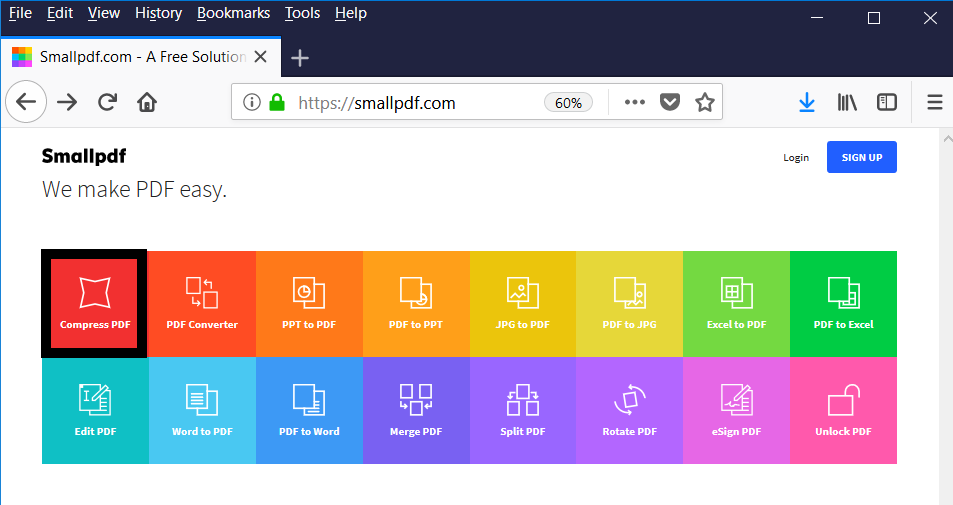Screen dimensions: 953x505
Task: Open the Help menu
Action: (351, 13)
